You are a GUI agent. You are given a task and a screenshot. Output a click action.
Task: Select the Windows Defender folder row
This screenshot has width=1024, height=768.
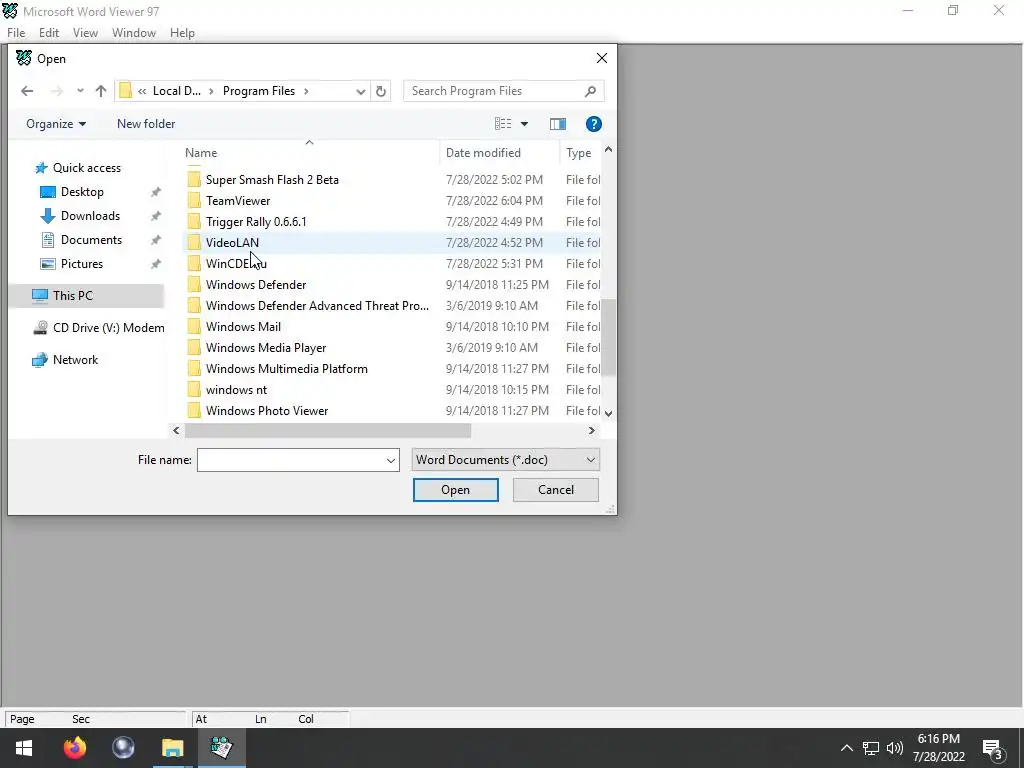click(392, 285)
